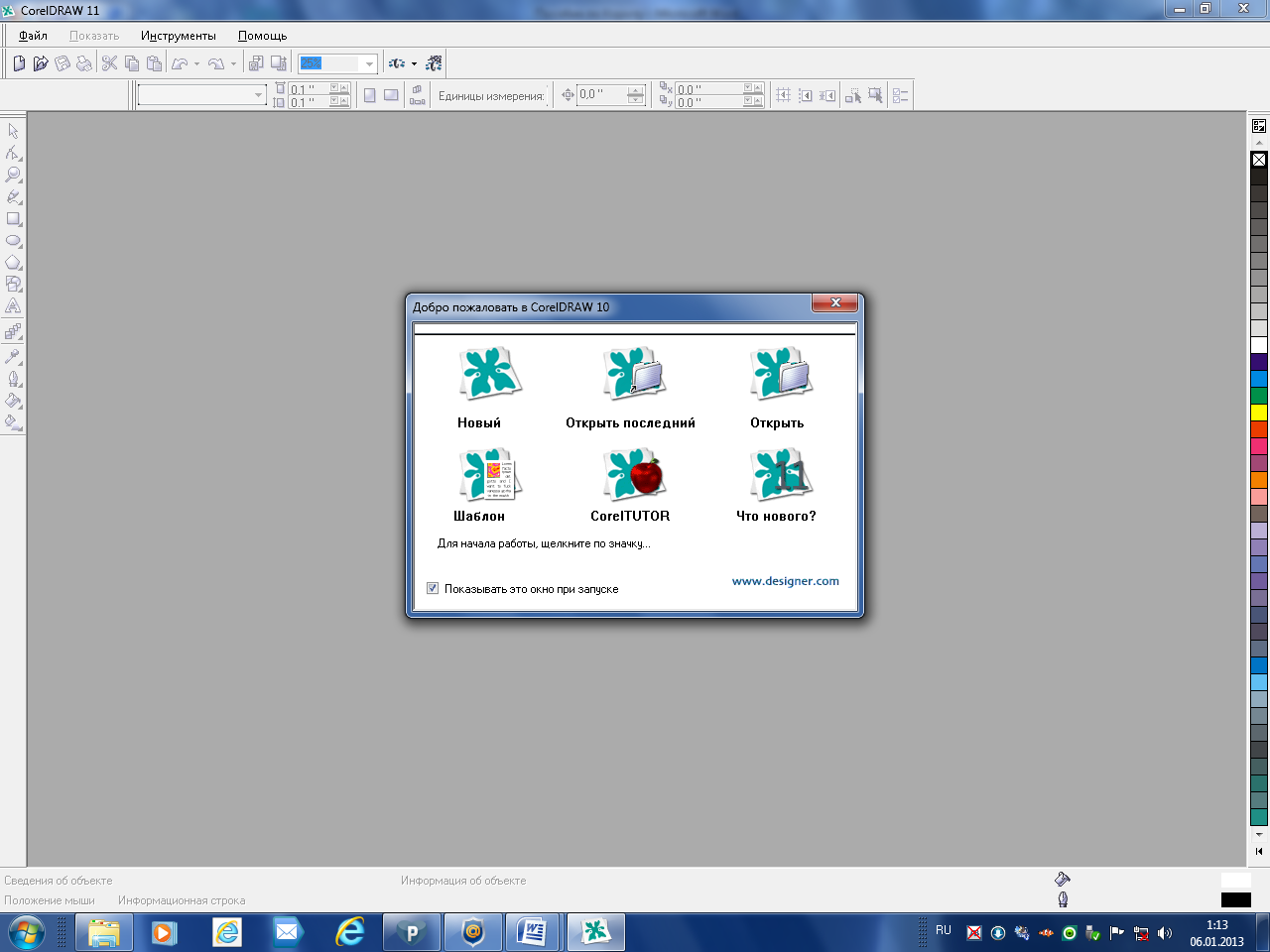The height and width of the screenshot is (952, 1270).
Task: Toggle Snap to Guidelines button
Action: pyautogui.click(x=806, y=95)
